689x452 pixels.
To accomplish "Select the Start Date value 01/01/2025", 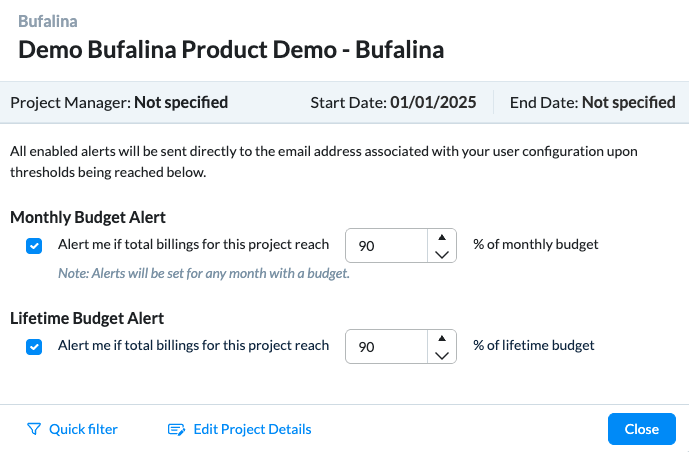I will (433, 102).
